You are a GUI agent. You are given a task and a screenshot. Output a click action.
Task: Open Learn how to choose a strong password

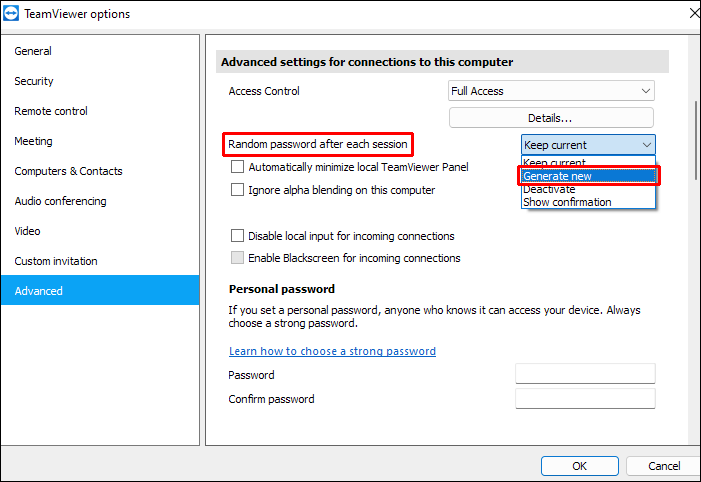coord(332,351)
